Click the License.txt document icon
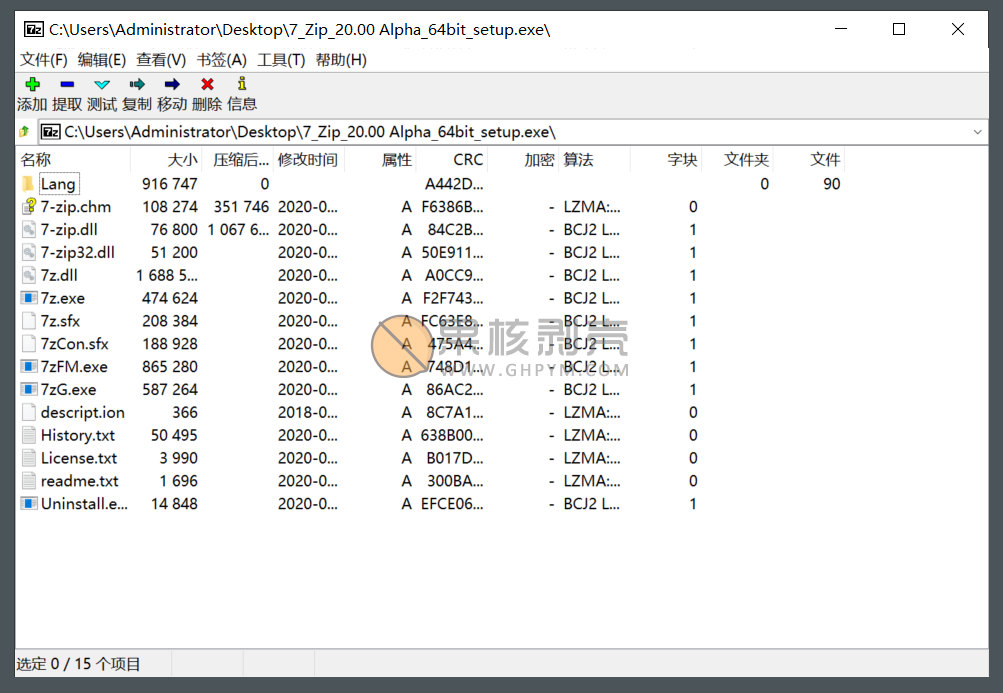1003x693 pixels. [28, 458]
